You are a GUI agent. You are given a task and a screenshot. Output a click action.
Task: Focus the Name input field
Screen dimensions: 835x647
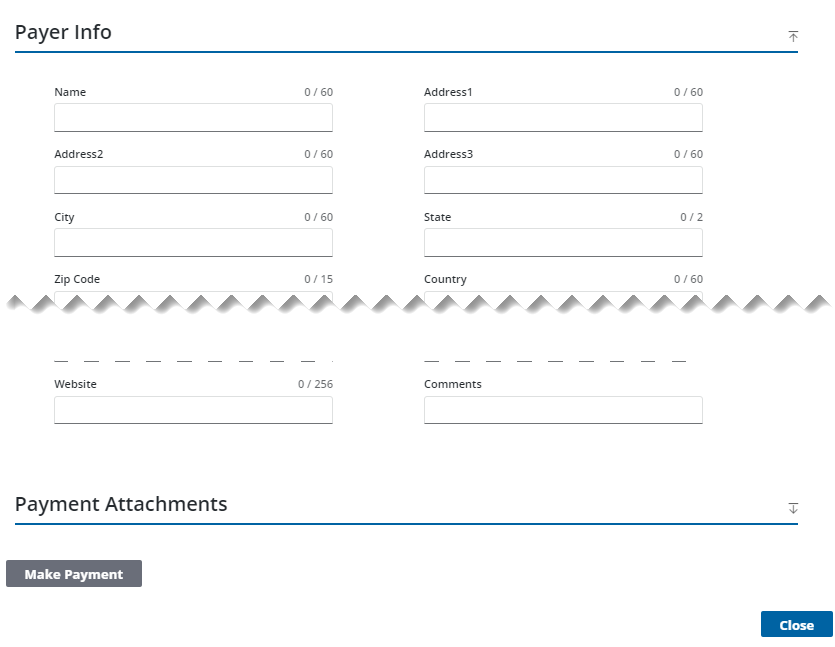click(193, 118)
